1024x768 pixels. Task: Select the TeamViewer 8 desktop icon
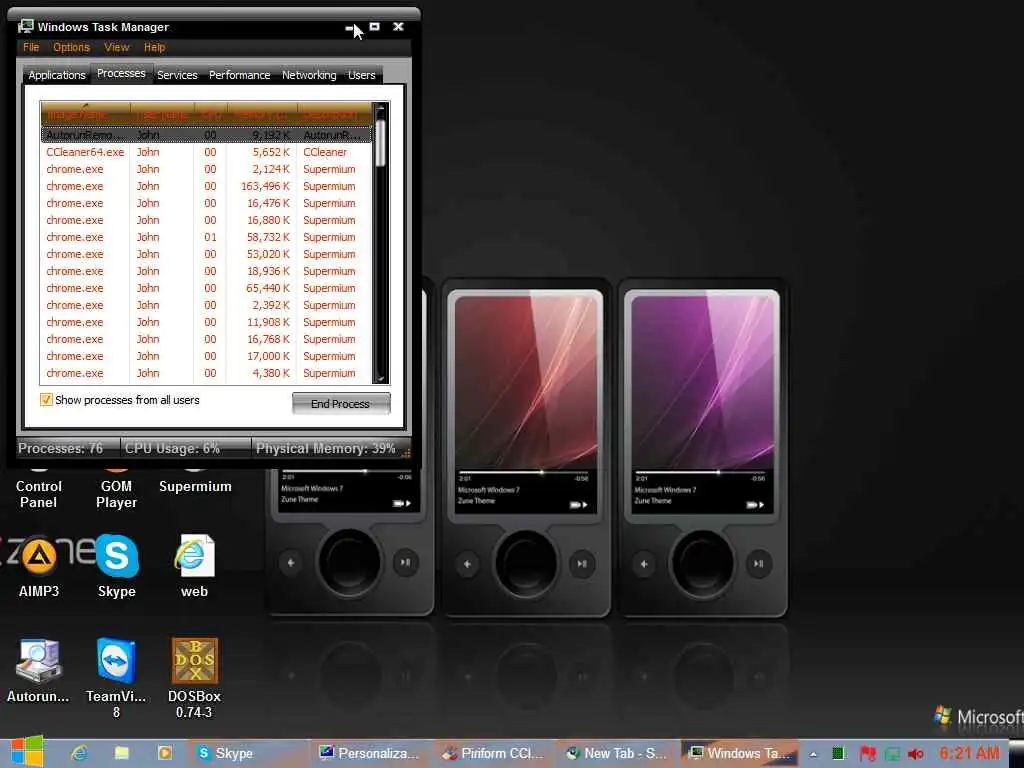click(116, 678)
